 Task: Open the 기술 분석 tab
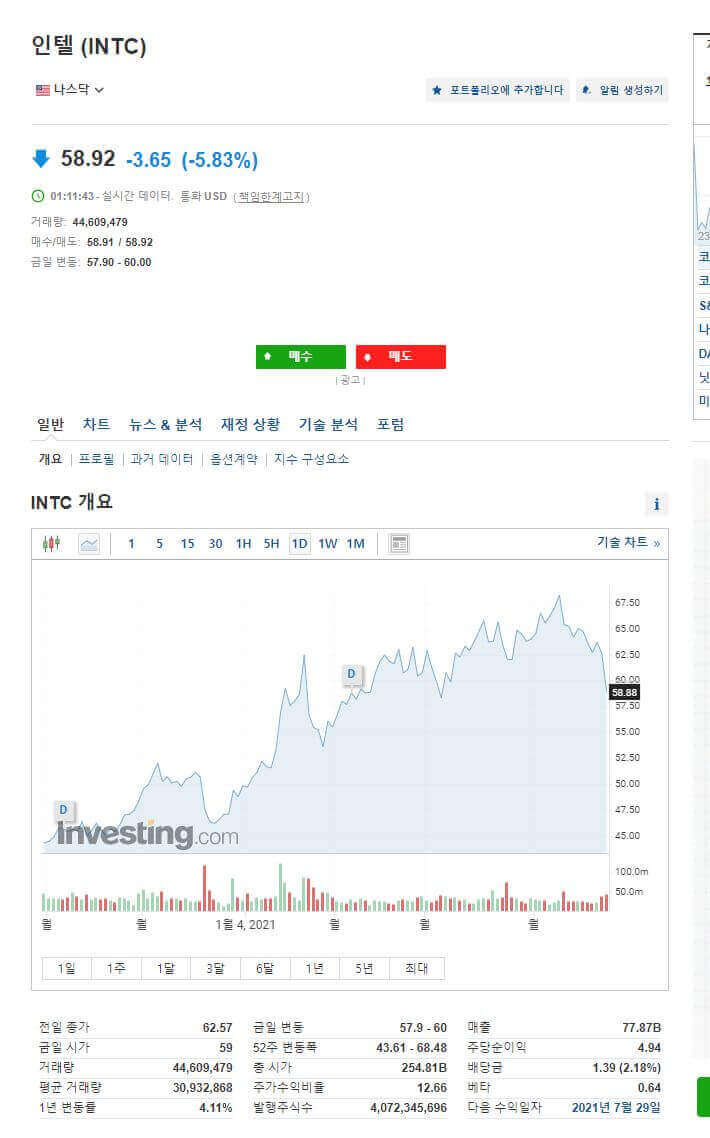click(328, 425)
